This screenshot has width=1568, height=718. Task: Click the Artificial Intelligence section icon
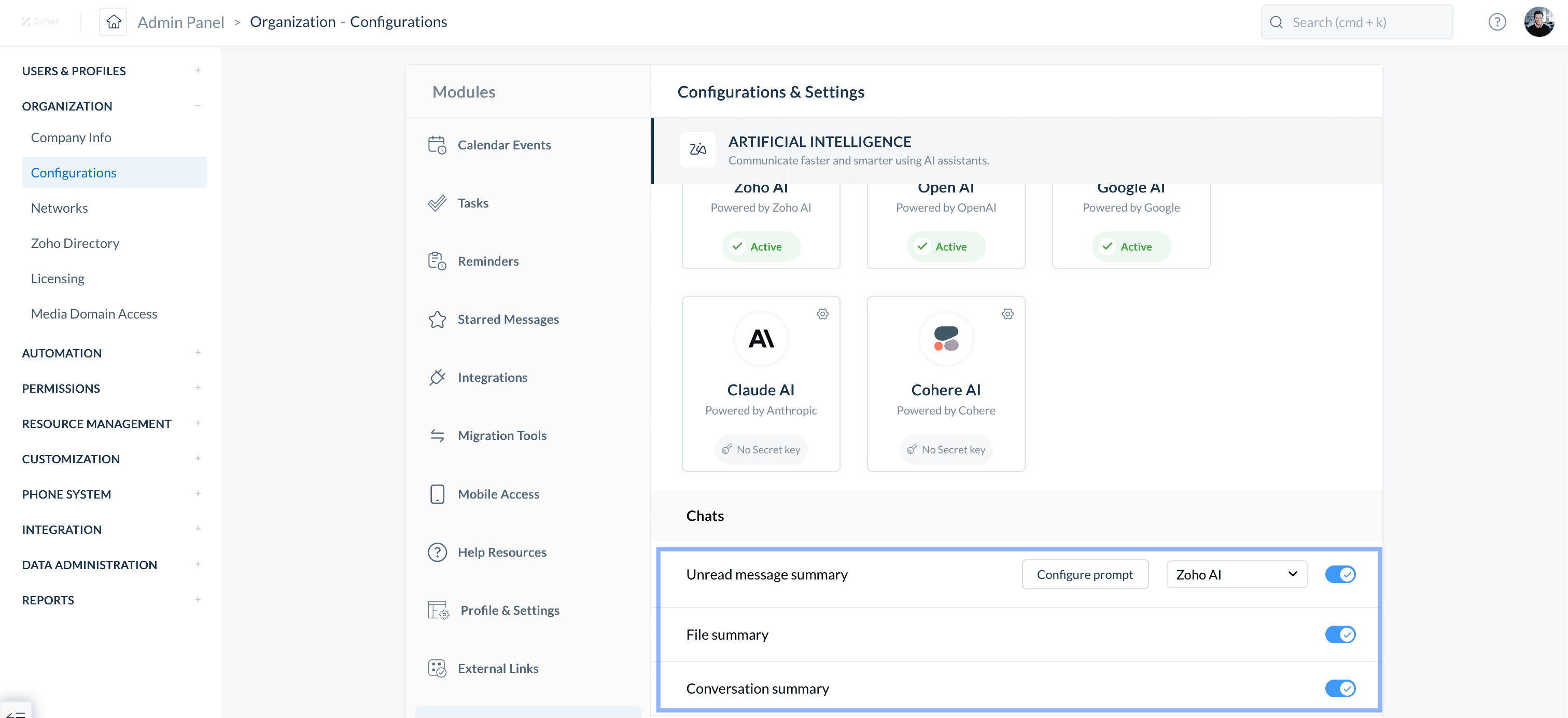coord(697,150)
